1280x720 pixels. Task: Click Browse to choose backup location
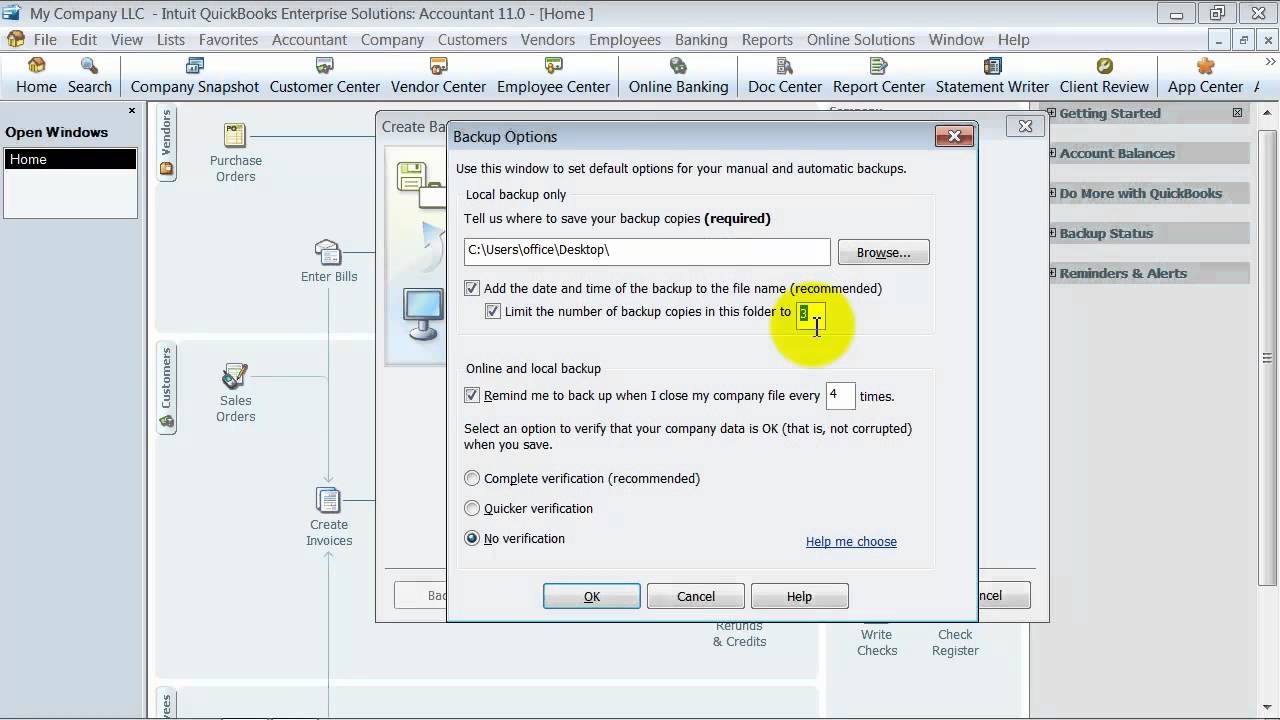point(884,252)
